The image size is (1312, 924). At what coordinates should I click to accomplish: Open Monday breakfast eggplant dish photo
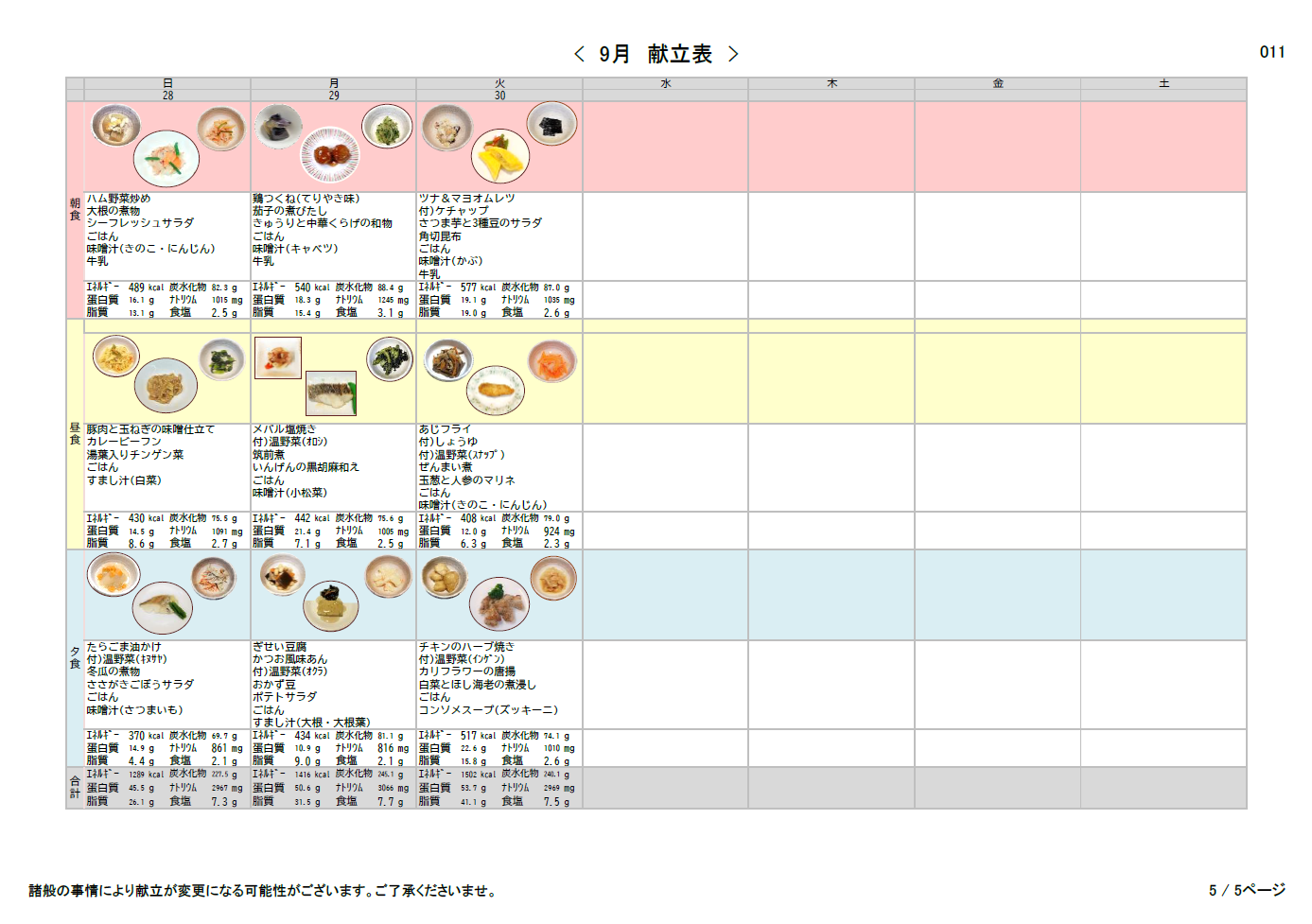click(278, 127)
